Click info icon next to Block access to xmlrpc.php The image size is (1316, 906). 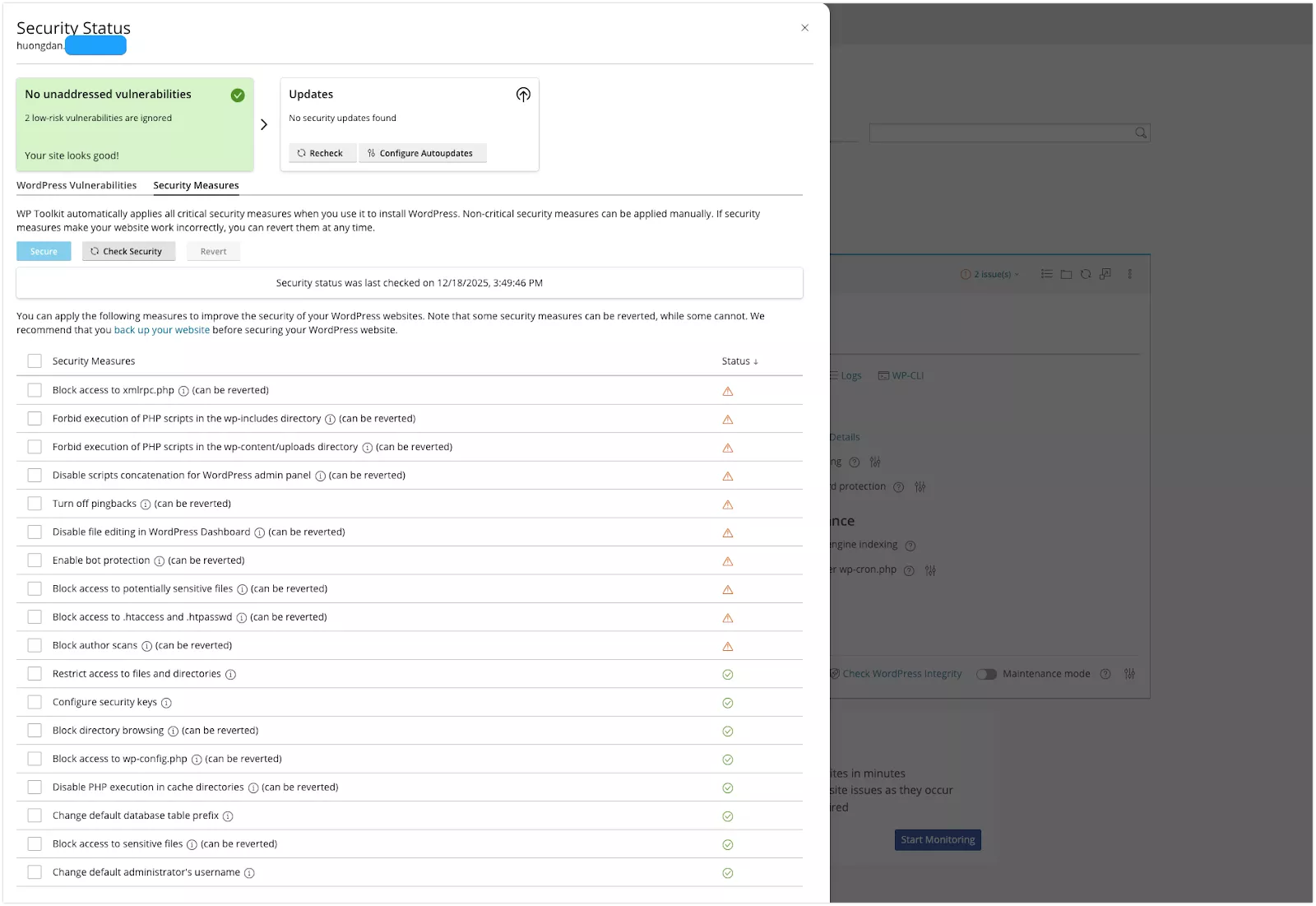click(183, 391)
